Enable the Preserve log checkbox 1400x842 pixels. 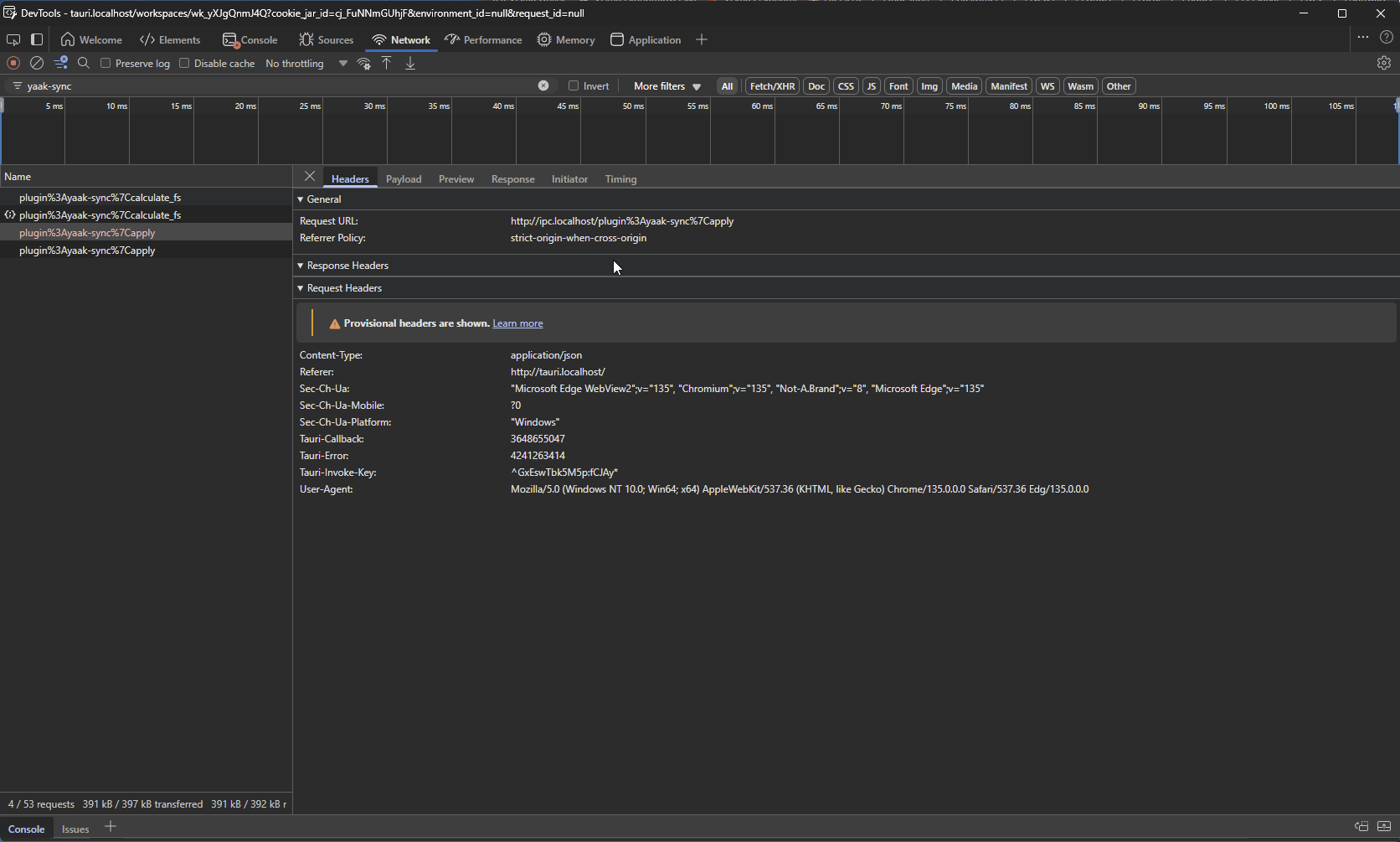point(106,63)
